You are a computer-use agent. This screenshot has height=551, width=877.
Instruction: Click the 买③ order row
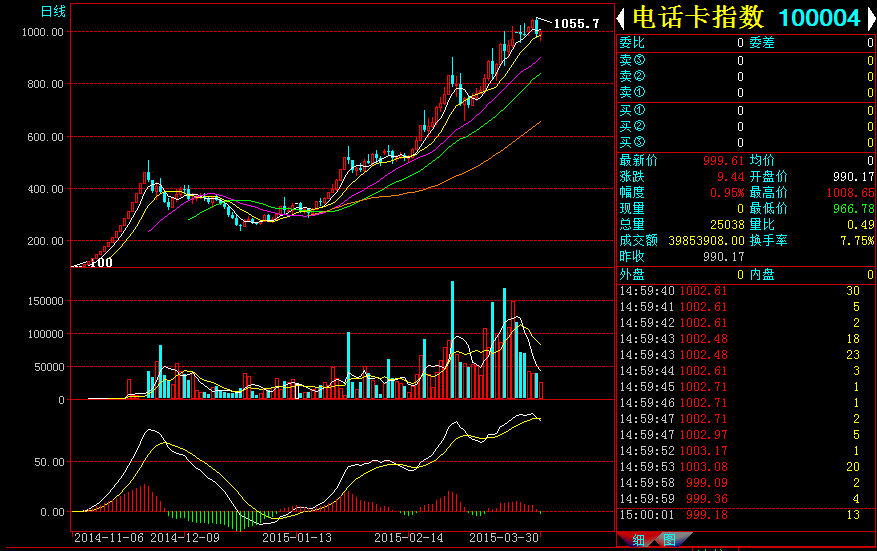click(x=746, y=143)
